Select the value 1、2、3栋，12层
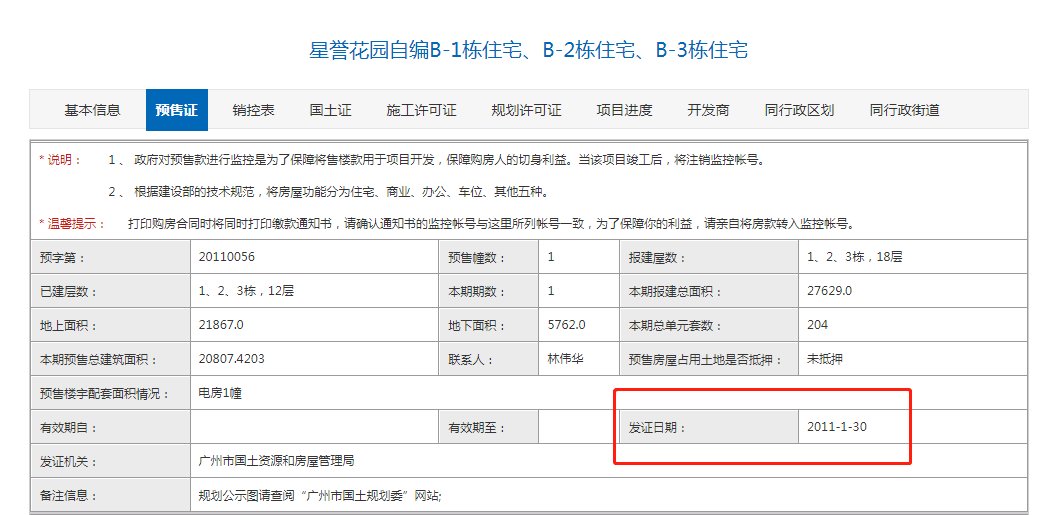The image size is (1048, 515). pyautogui.click(x=246, y=291)
